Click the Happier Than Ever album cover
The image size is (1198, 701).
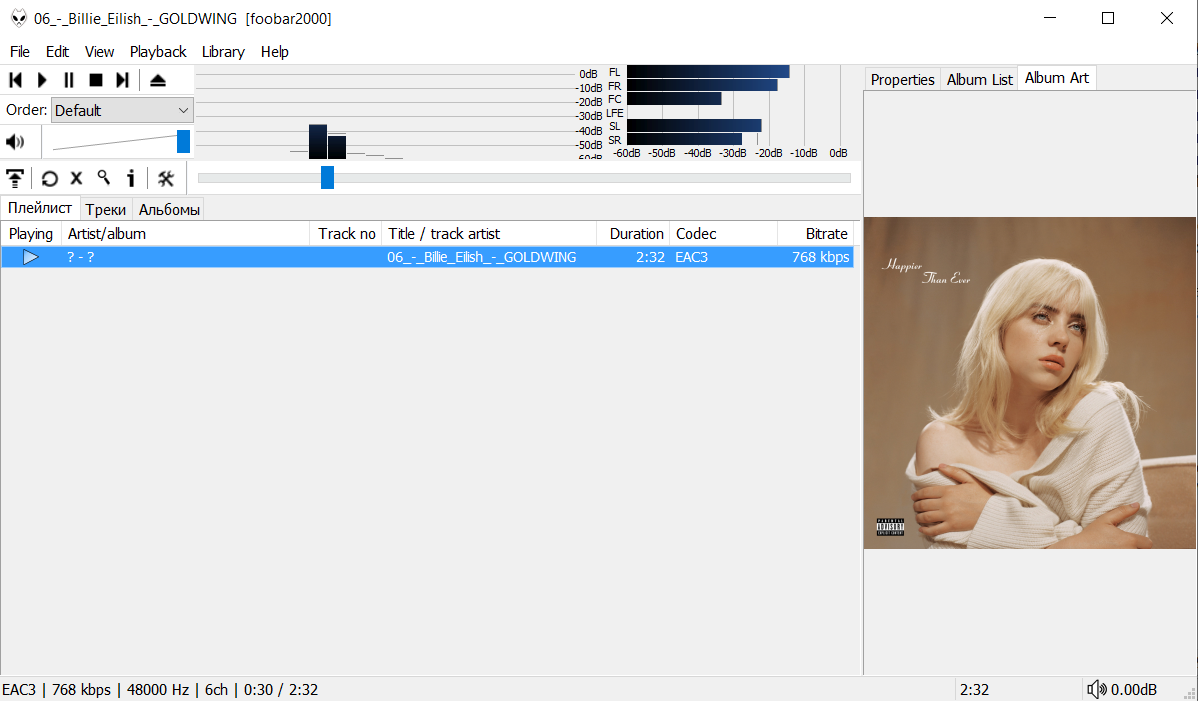(1030, 383)
